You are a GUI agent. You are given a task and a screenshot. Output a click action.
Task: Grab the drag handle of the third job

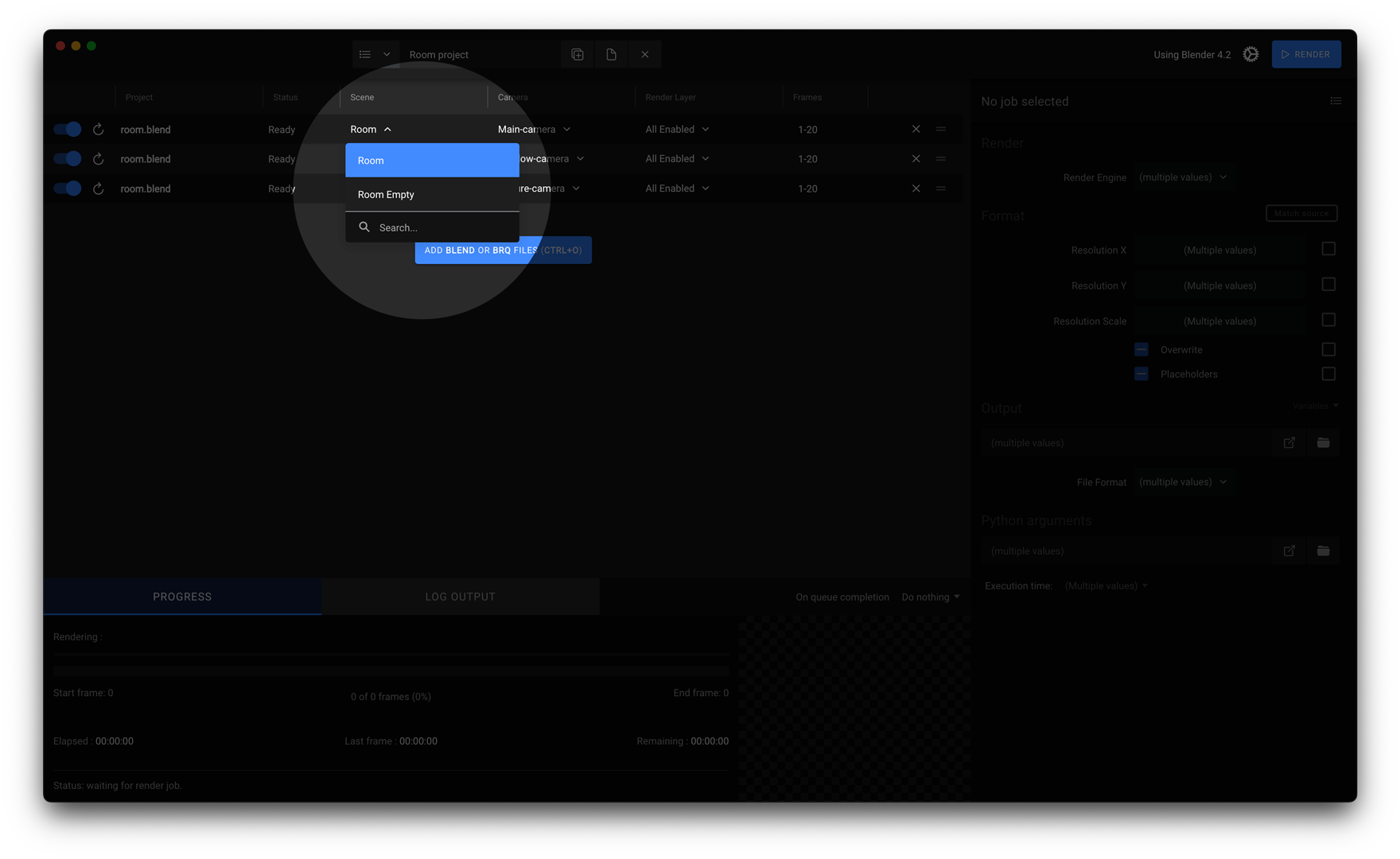[x=941, y=189]
